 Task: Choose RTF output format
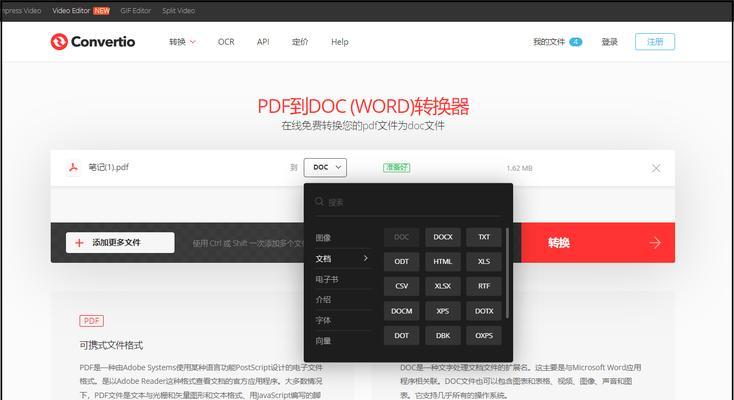(484, 286)
